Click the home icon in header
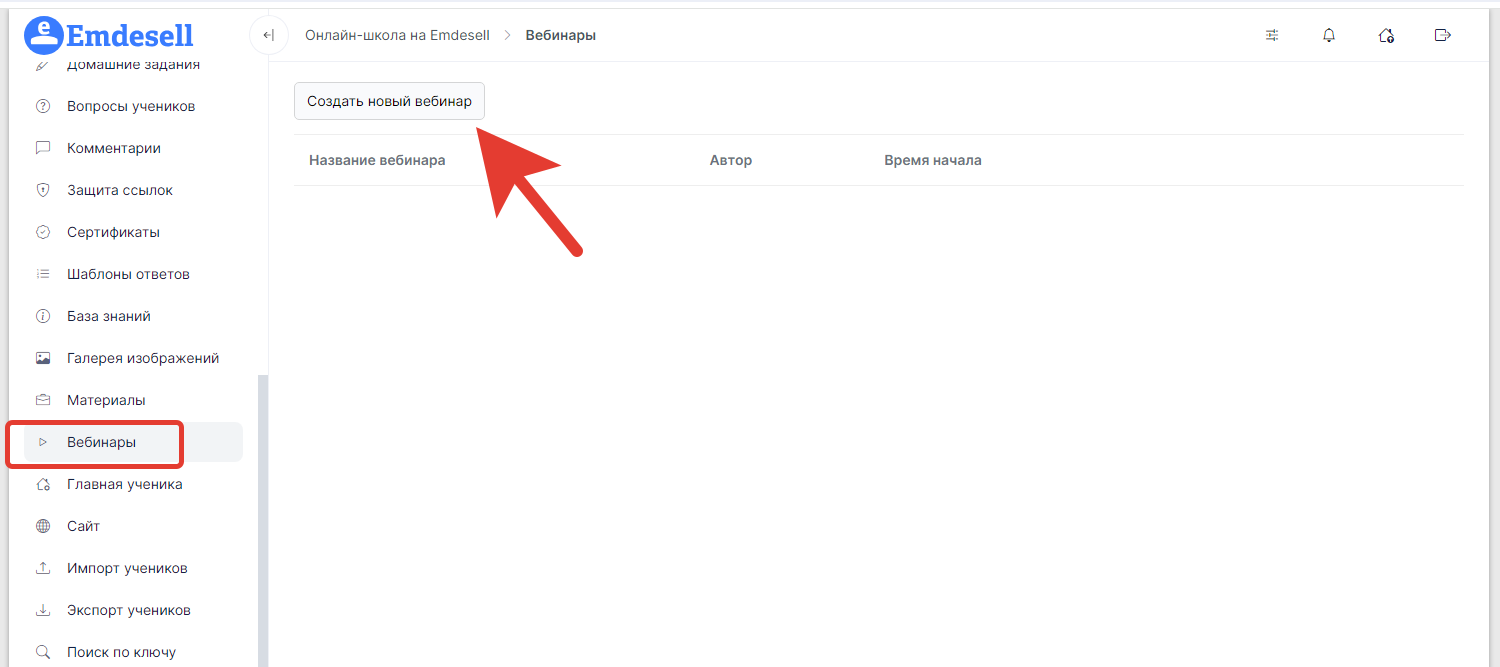This screenshot has height=667, width=1500. pos(1386,36)
